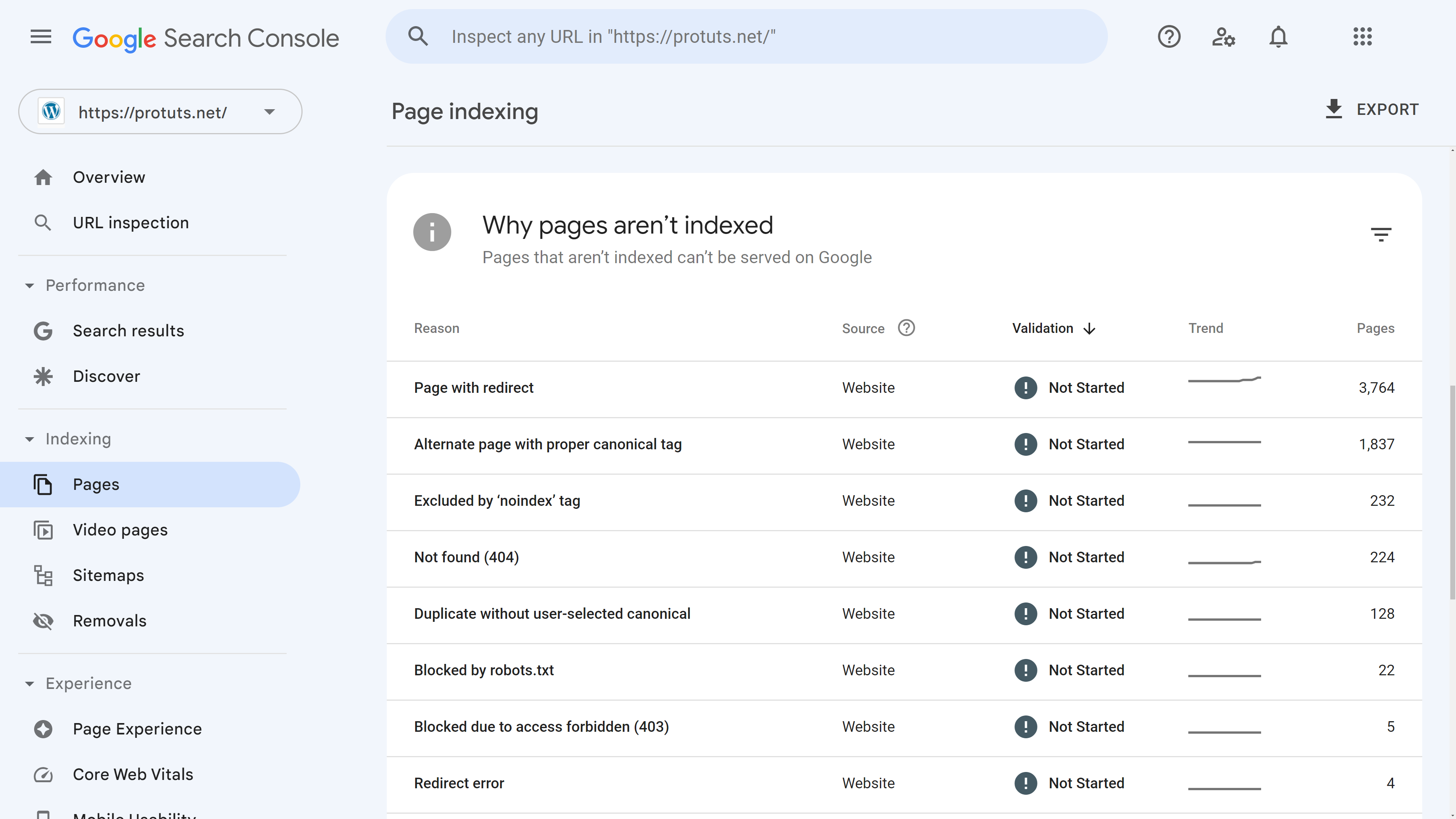The width and height of the screenshot is (1456, 819).
Task: Select Sitemaps under Indexing in sidebar
Action: (108, 575)
